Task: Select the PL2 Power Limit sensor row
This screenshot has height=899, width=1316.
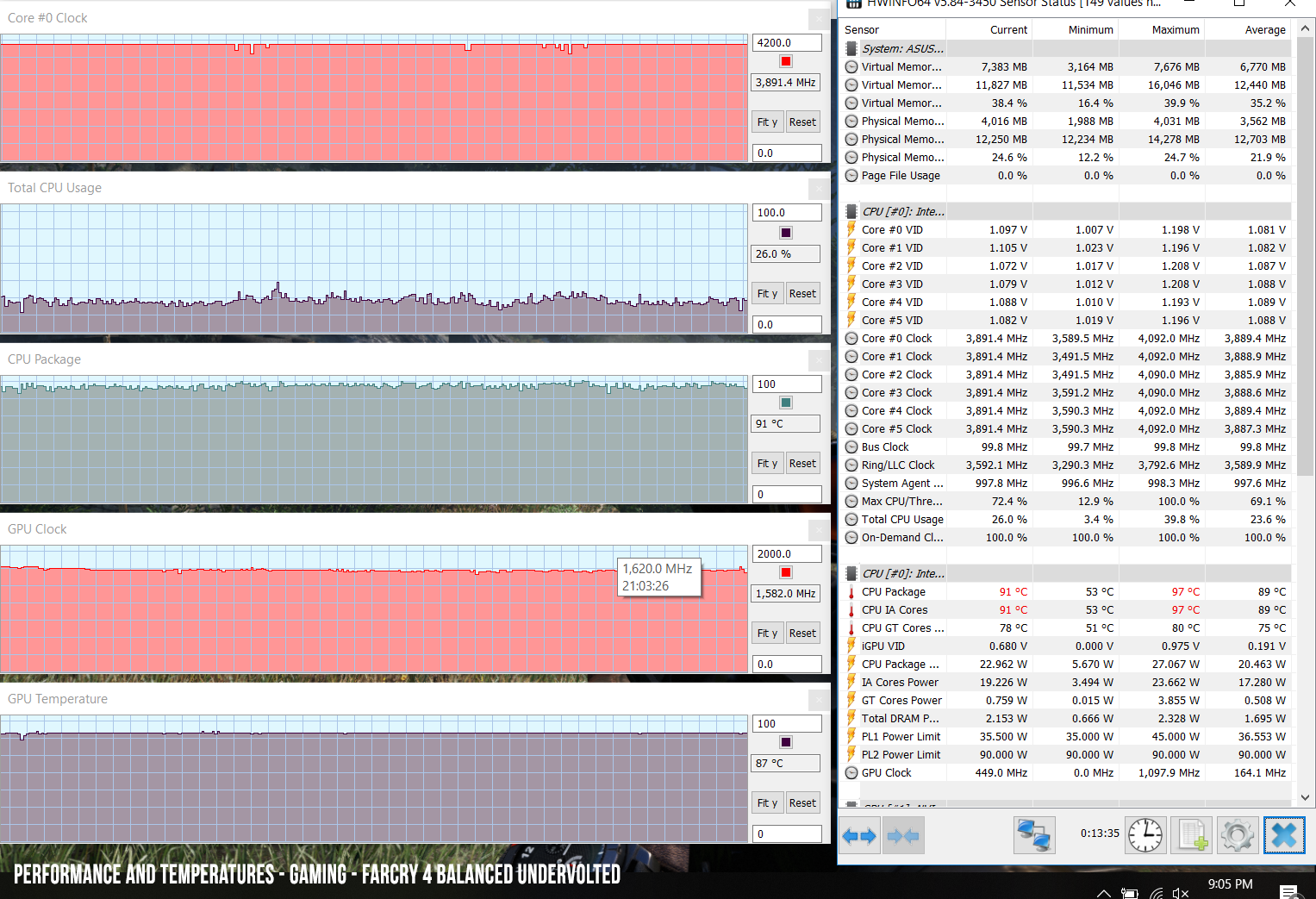Action: click(1066, 755)
